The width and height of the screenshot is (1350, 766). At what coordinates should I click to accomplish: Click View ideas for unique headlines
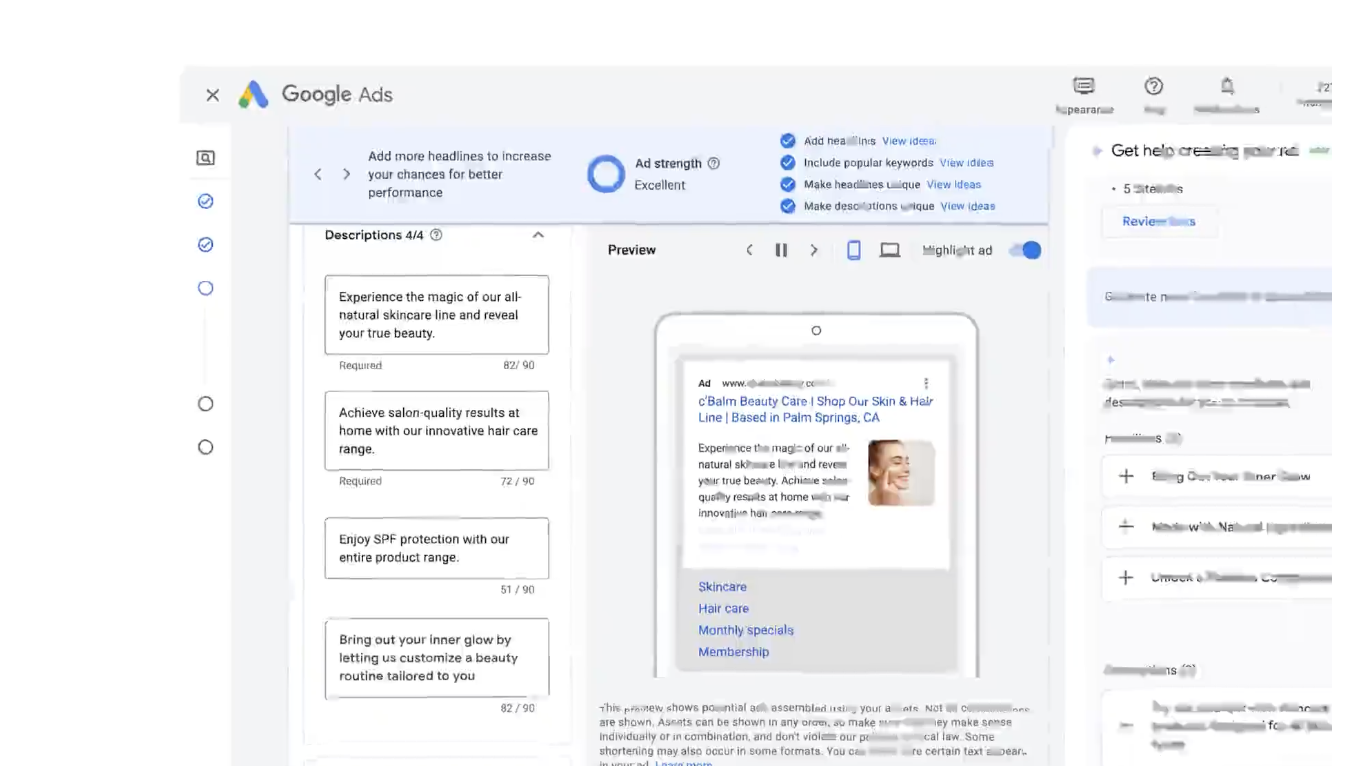[953, 184]
